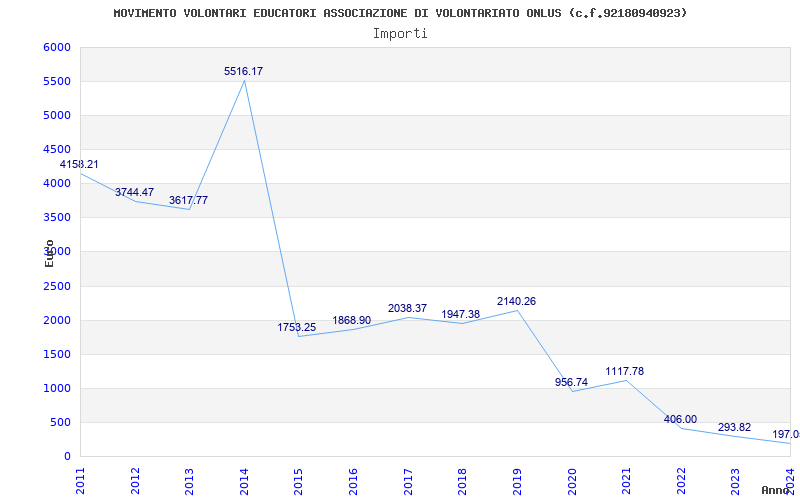Click the 2020 x-axis year label
Image resolution: width=800 pixels, height=500 pixels.
point(571,482)
